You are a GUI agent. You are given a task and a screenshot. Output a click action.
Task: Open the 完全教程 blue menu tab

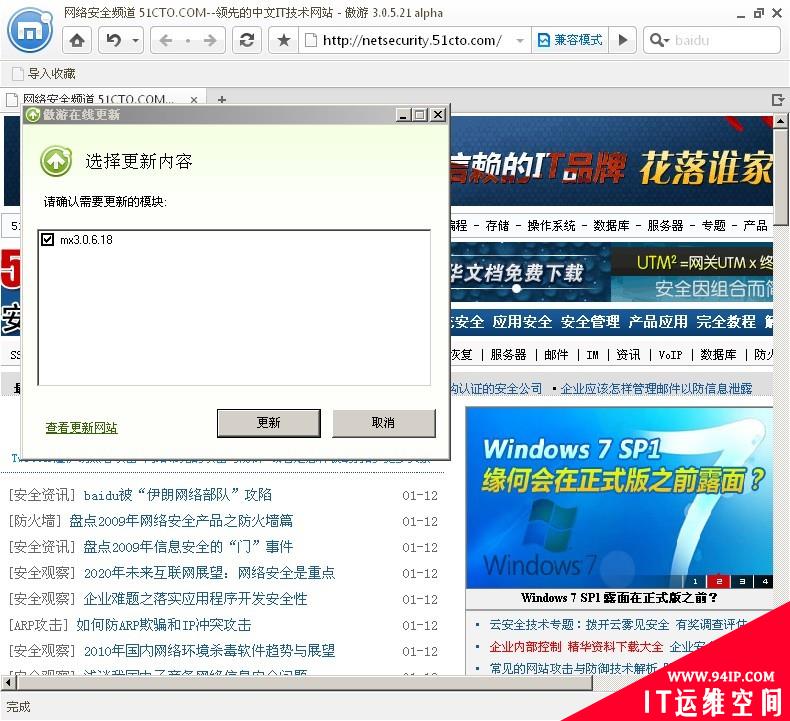726,321
